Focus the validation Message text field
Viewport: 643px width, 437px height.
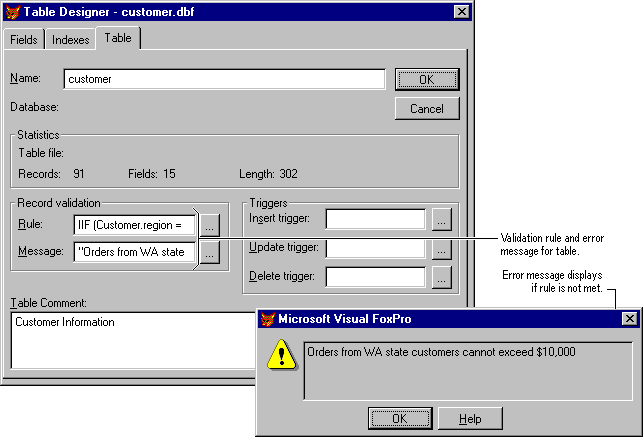click(134, 253)
